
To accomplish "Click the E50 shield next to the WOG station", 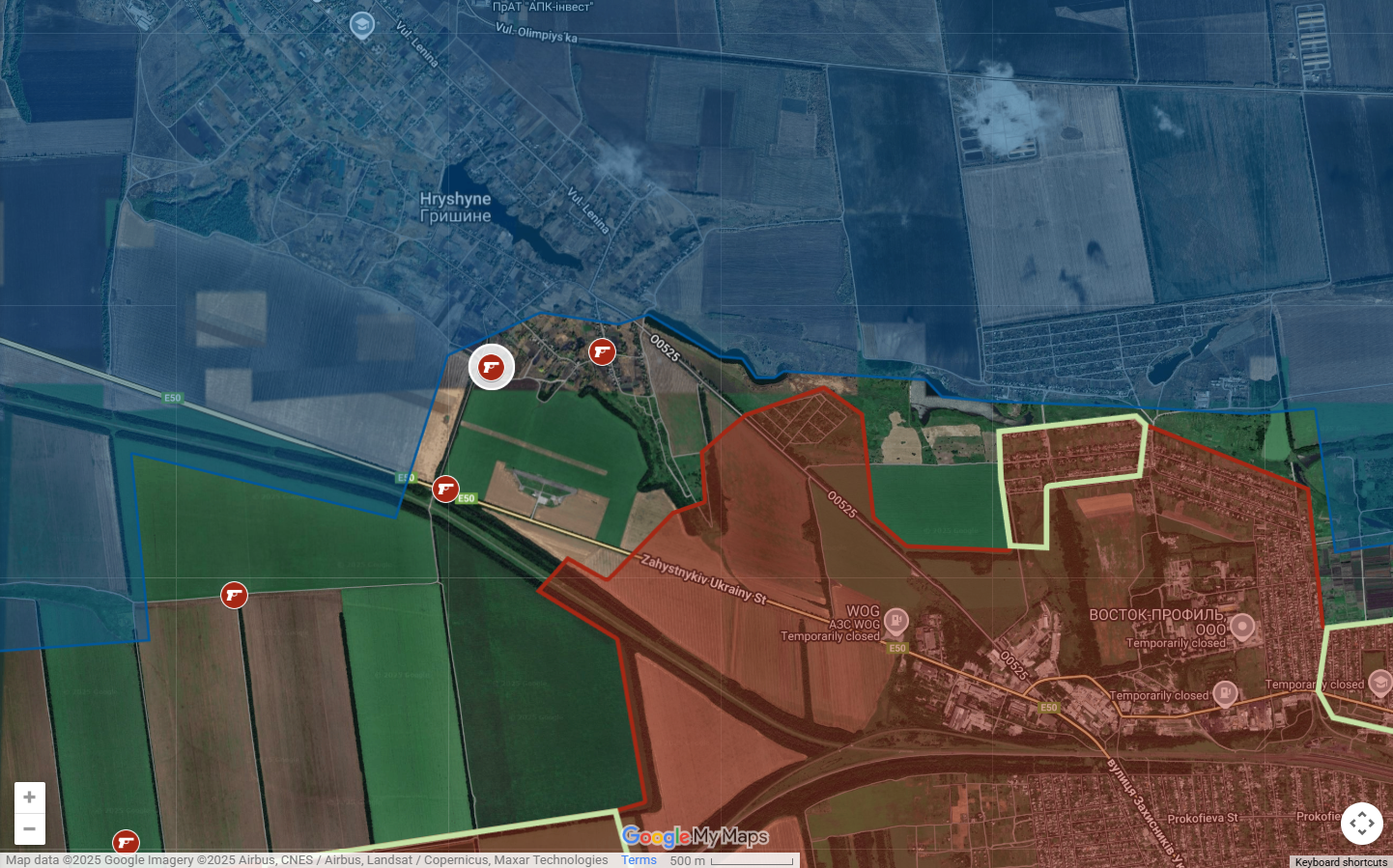I will click(x=897, y=648).
